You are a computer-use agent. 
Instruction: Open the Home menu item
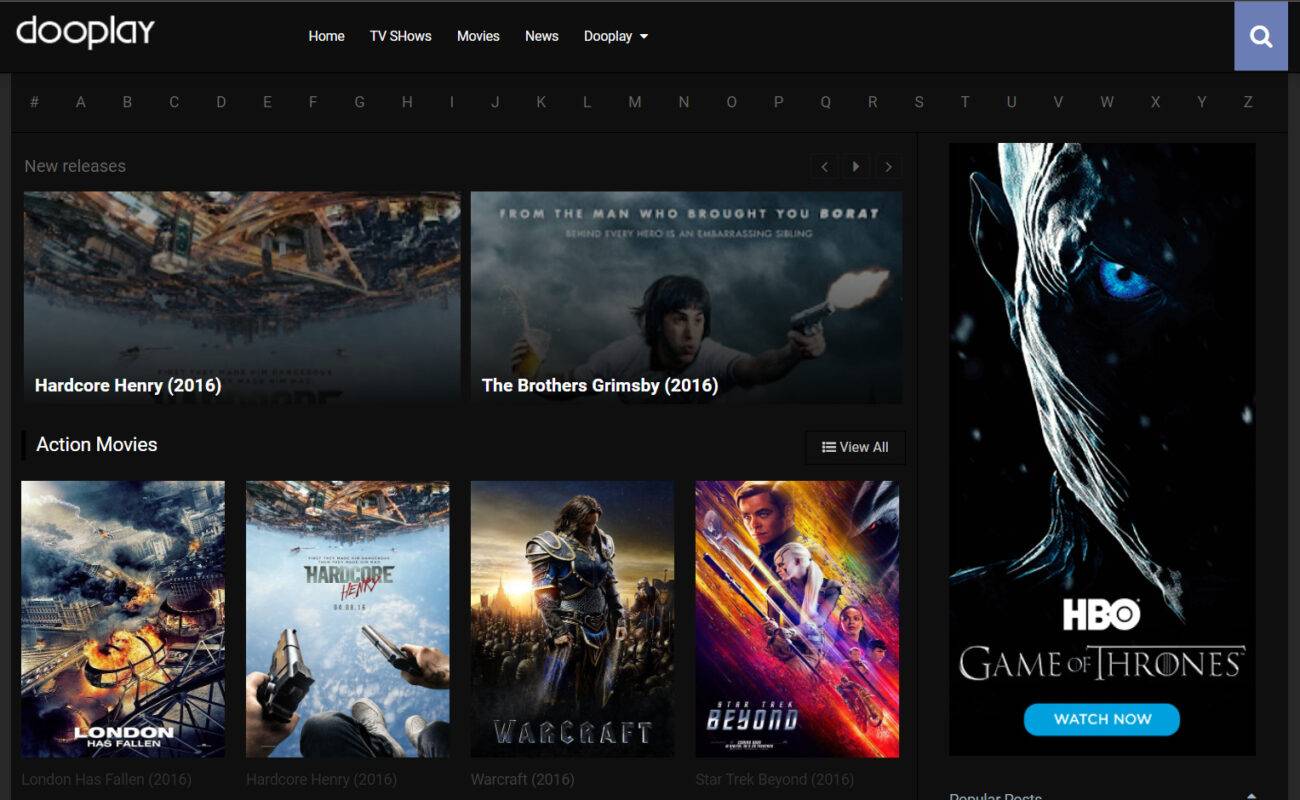[326, 36]
